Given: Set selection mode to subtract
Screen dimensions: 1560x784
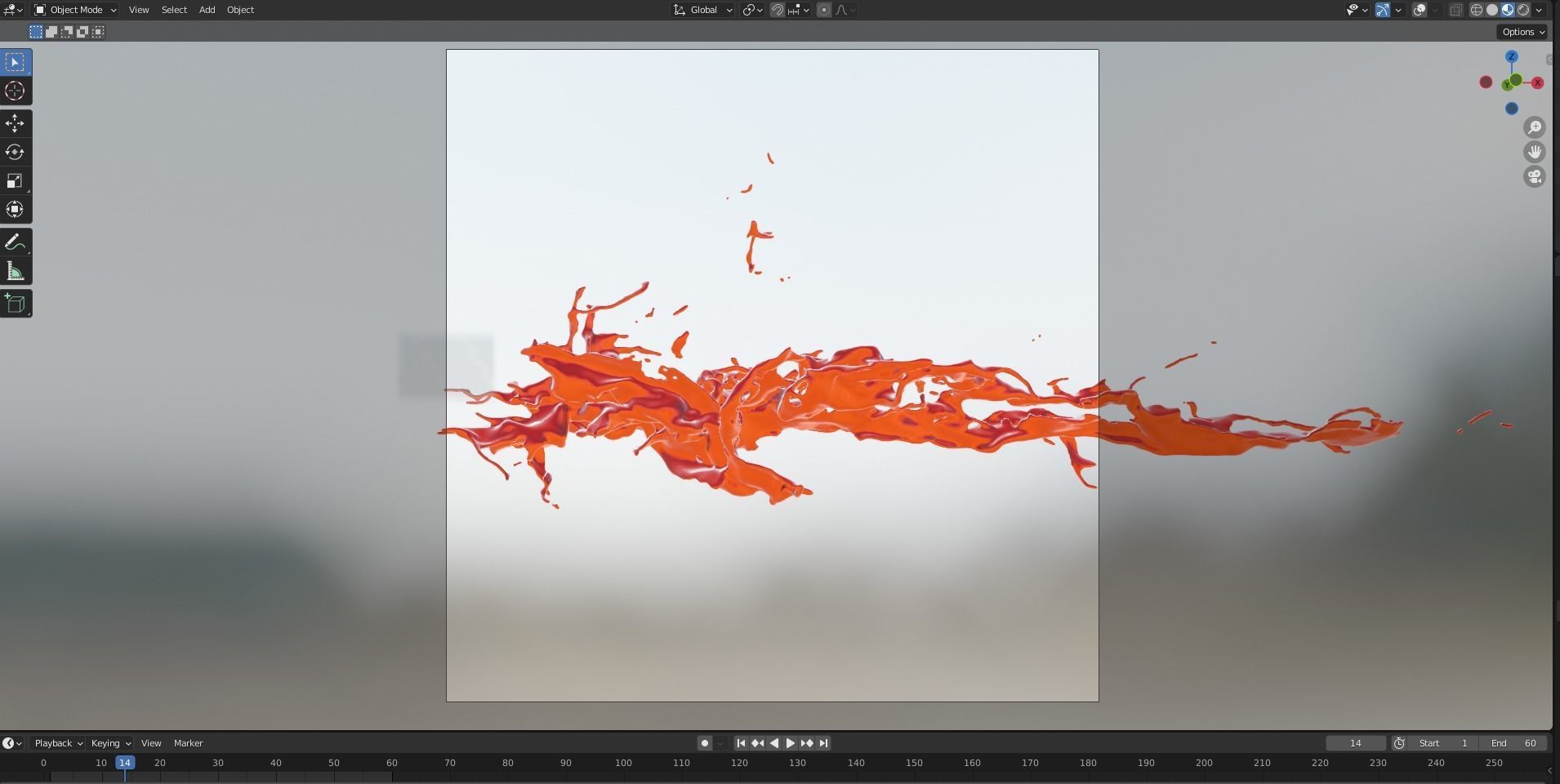Looking at the screenshot, I should coord(67,32).
